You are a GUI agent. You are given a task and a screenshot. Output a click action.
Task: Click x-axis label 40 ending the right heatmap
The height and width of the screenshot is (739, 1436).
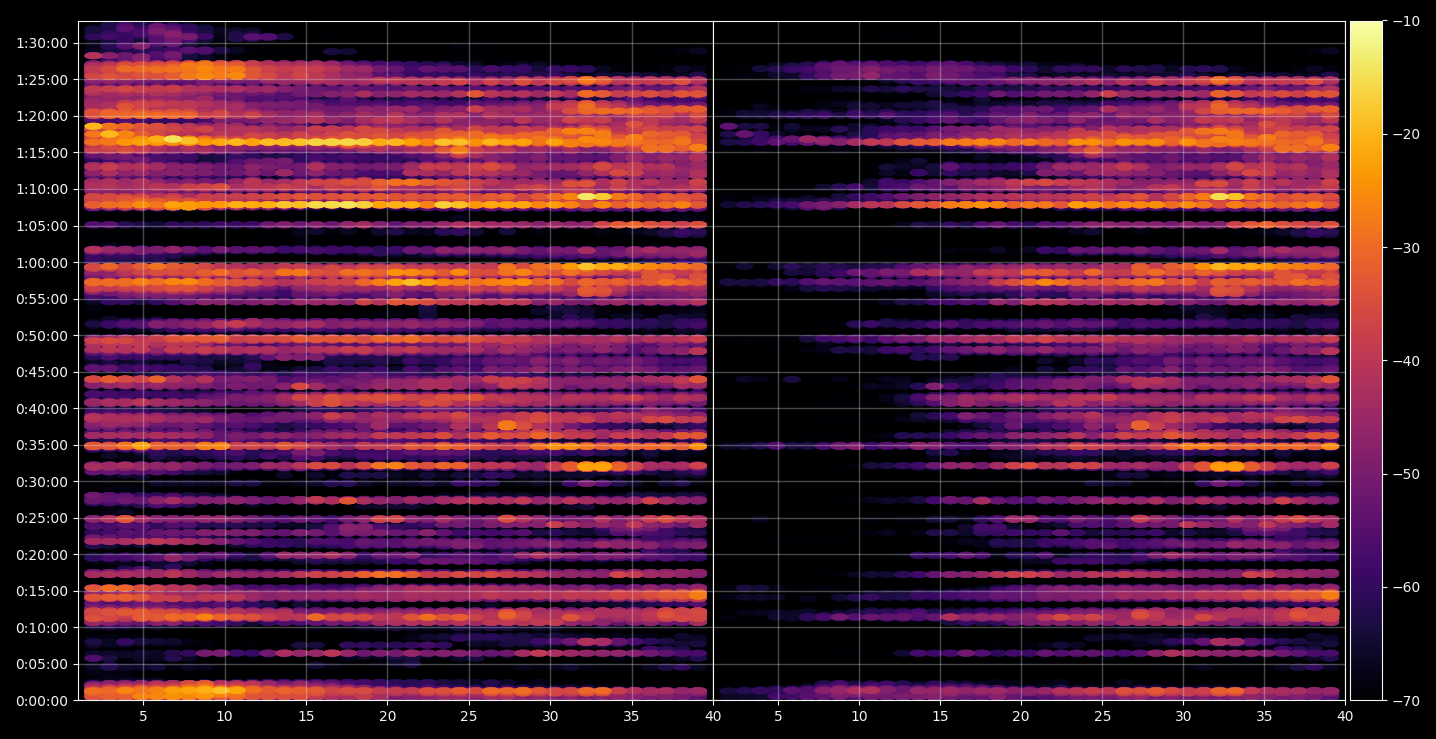pos(1345,717)
